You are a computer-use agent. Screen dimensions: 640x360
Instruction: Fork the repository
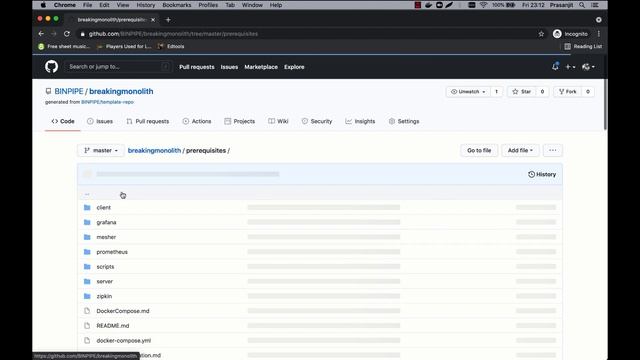(x=568, y=92)
